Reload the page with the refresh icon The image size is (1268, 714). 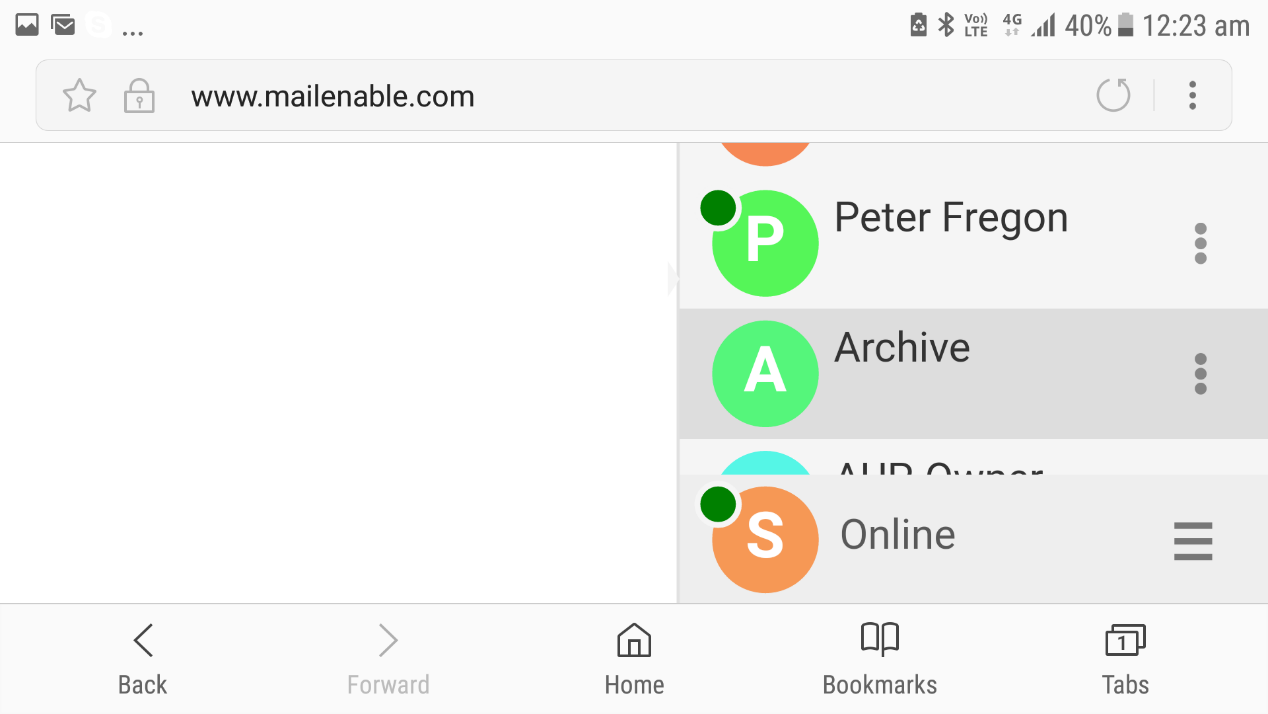click(x=1113, y=95)
